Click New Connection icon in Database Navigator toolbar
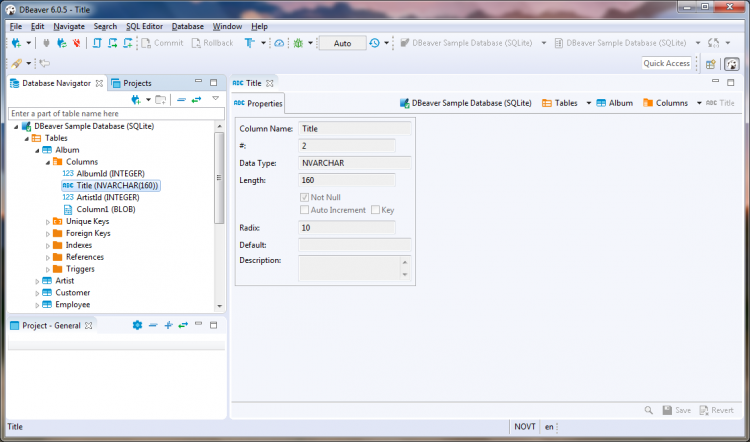750x442 pixels. pos(136,99)
